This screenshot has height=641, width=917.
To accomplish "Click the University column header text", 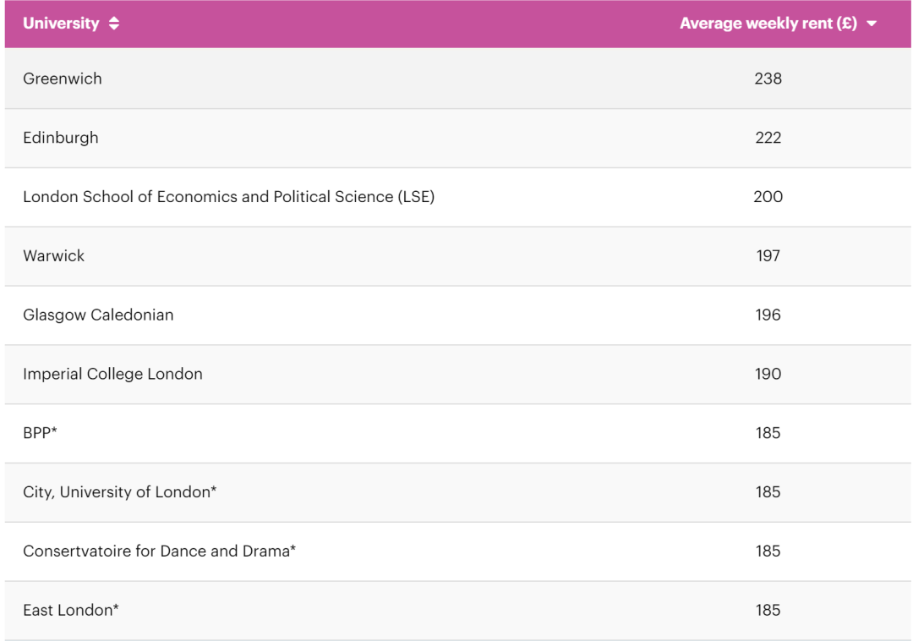I will pos(61,24).
